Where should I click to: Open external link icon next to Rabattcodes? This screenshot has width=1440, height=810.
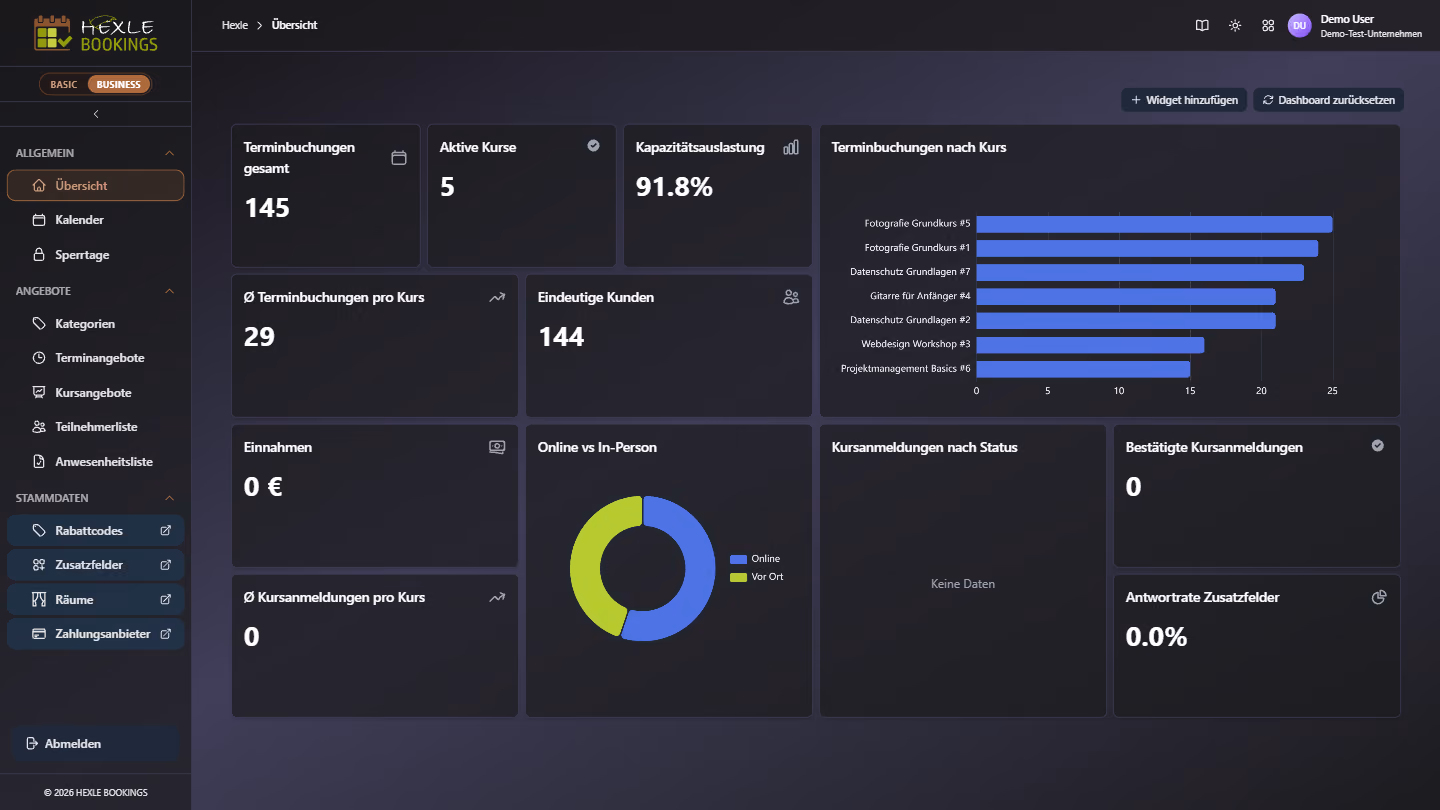point(166,531)
